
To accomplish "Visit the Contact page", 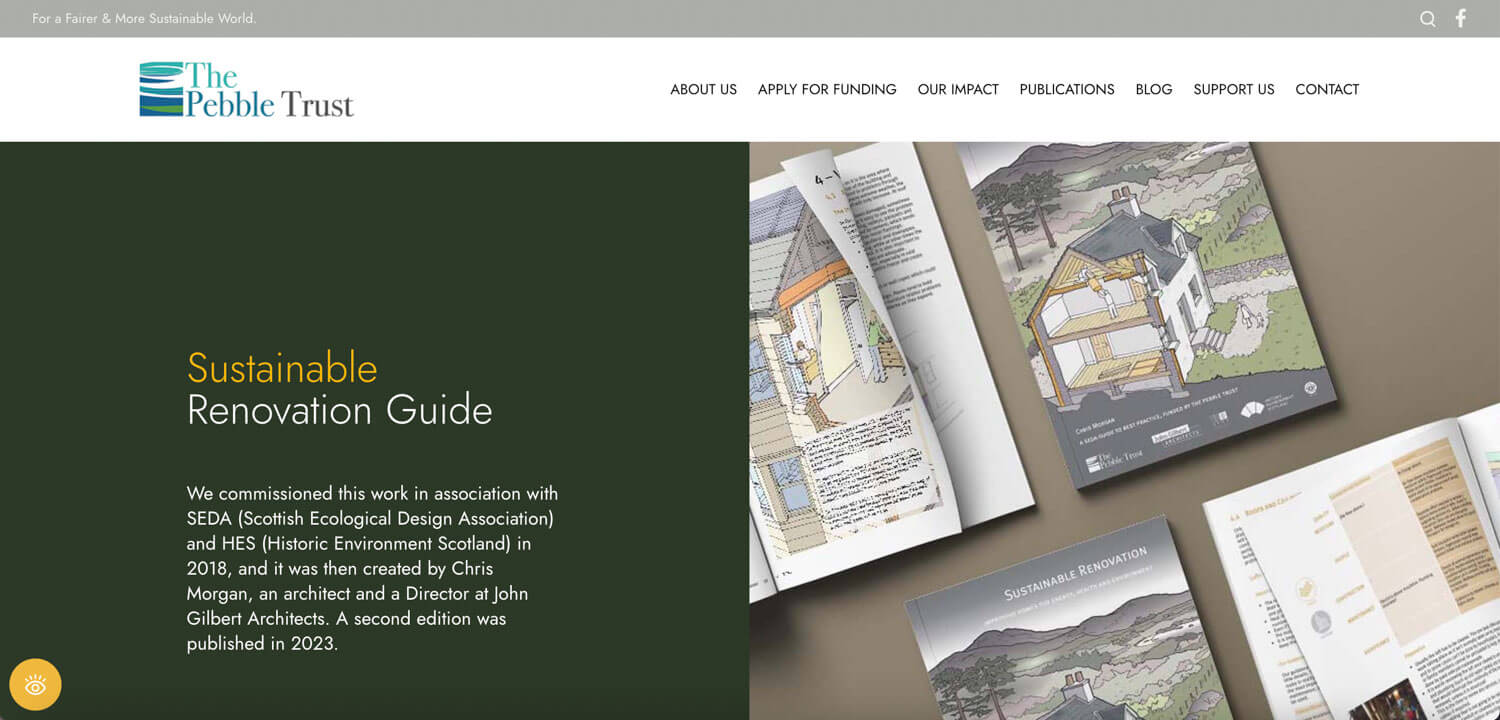I will point(1327,90).
